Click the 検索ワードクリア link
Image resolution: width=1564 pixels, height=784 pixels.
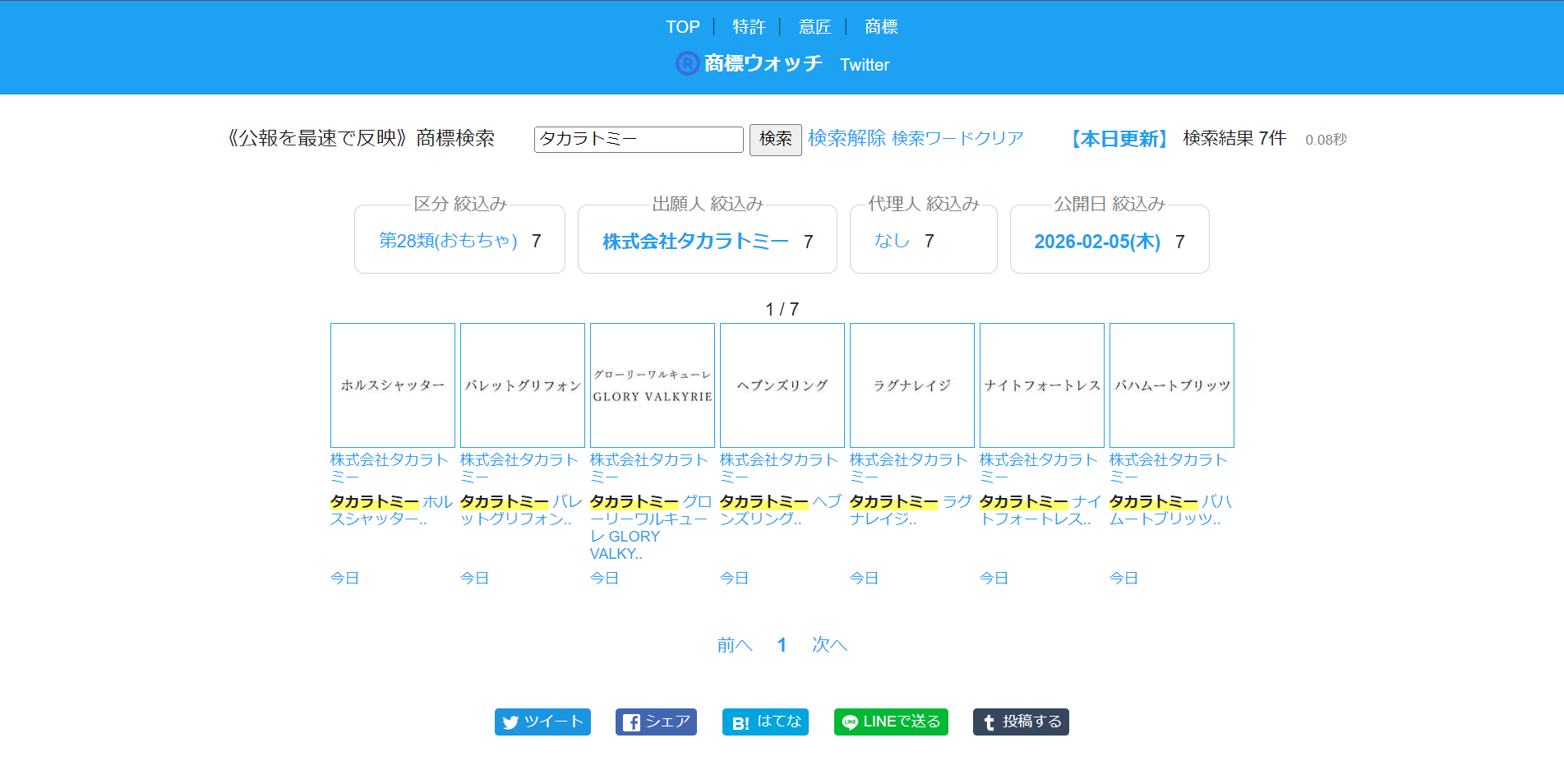pos(957,138)
